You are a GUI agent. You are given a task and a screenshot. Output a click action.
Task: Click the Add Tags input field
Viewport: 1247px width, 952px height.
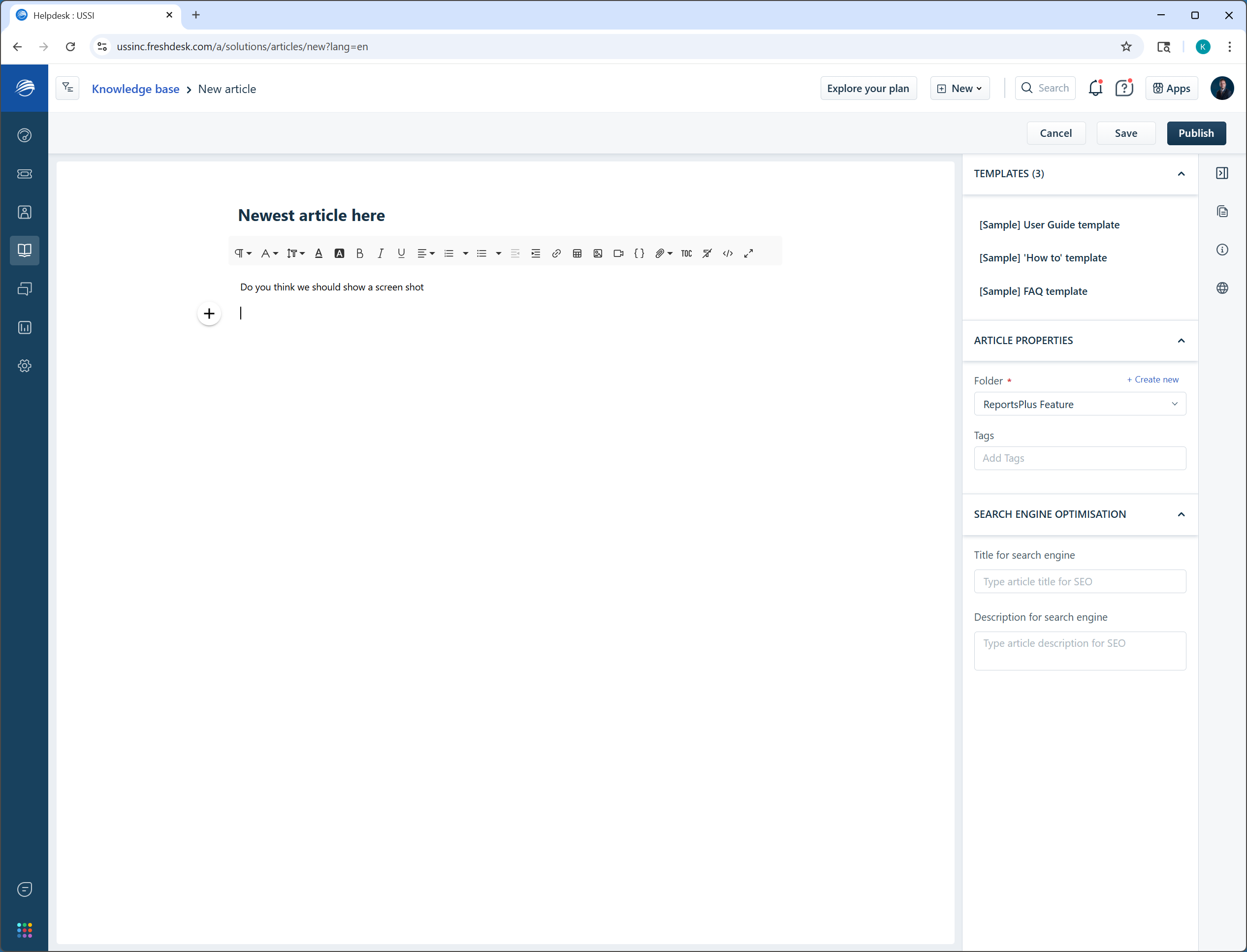click(x=1079, y=458)
